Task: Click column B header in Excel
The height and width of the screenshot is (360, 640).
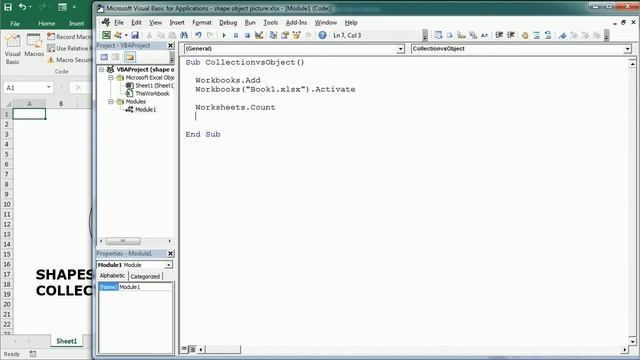Action: coord(61,104)
